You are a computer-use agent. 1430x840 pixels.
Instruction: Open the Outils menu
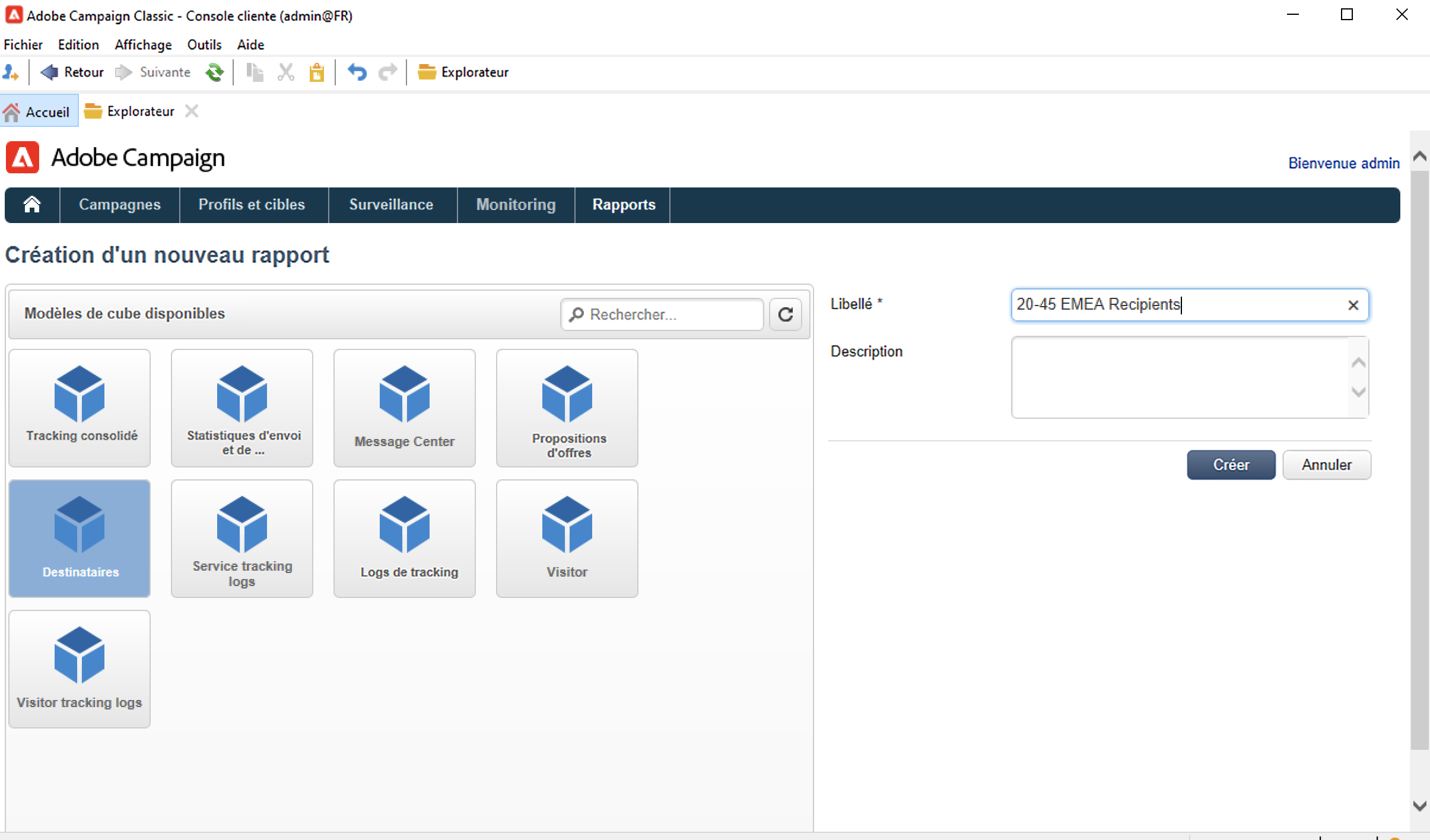[204, 44]
